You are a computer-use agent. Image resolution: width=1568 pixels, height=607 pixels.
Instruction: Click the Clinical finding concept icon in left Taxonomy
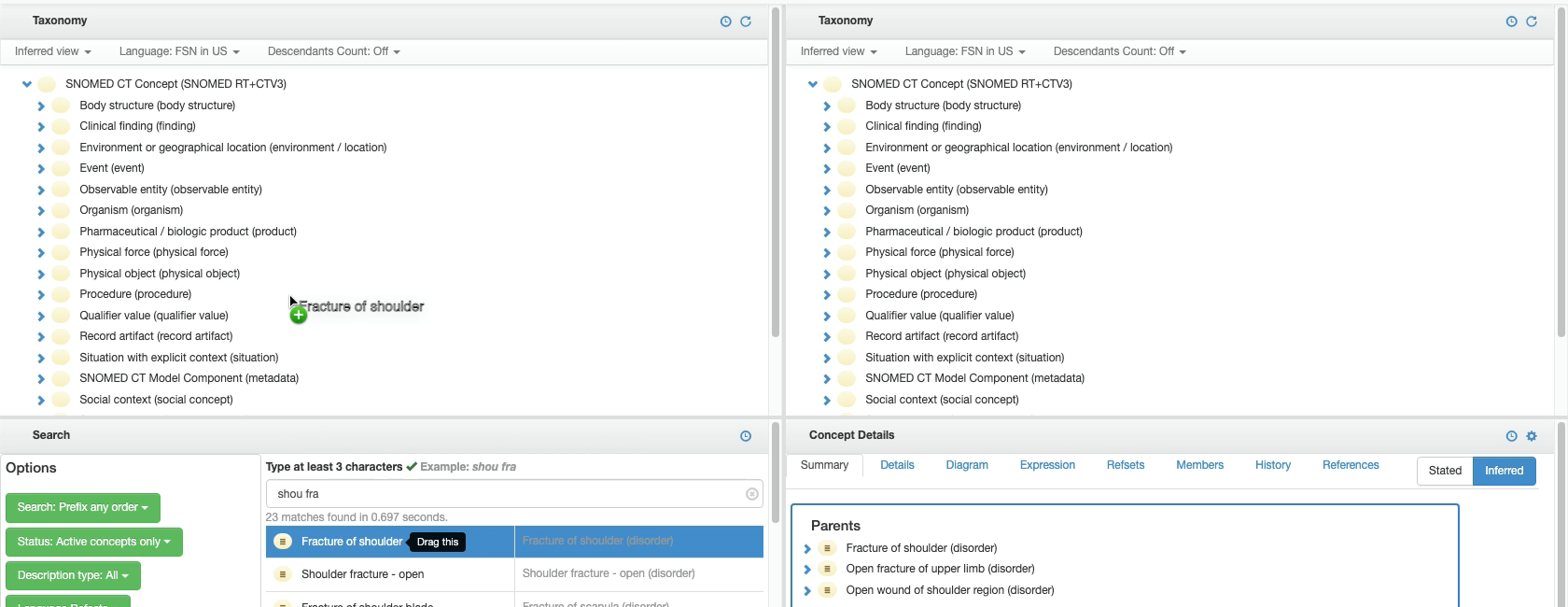point(61,126)
